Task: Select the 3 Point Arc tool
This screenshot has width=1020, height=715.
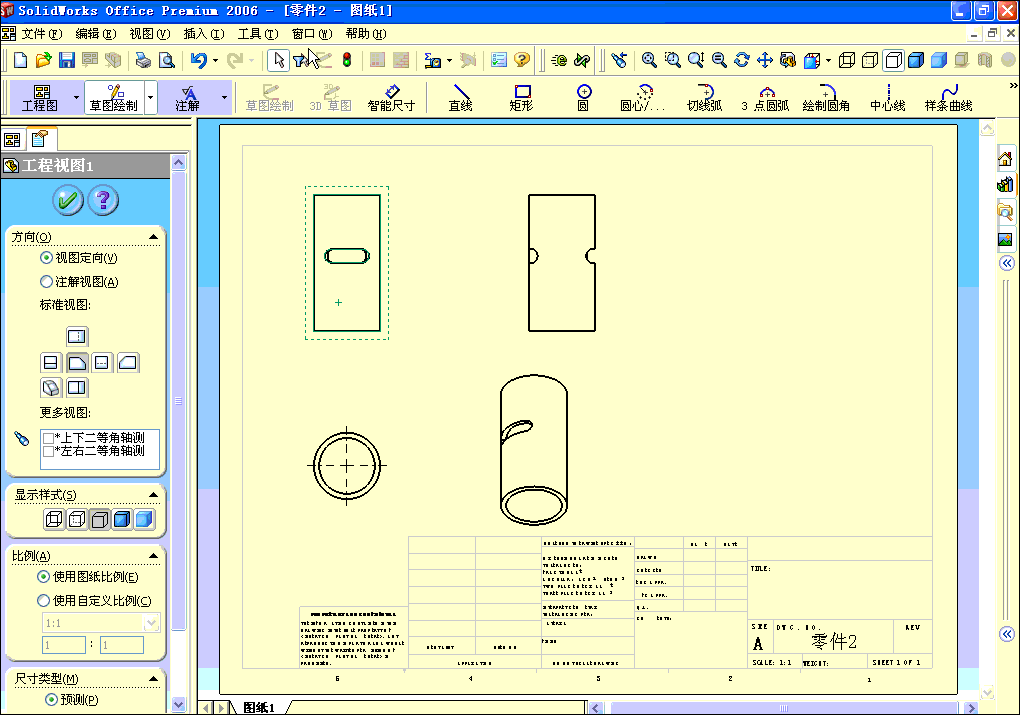Action: click(x=766, y=98)
